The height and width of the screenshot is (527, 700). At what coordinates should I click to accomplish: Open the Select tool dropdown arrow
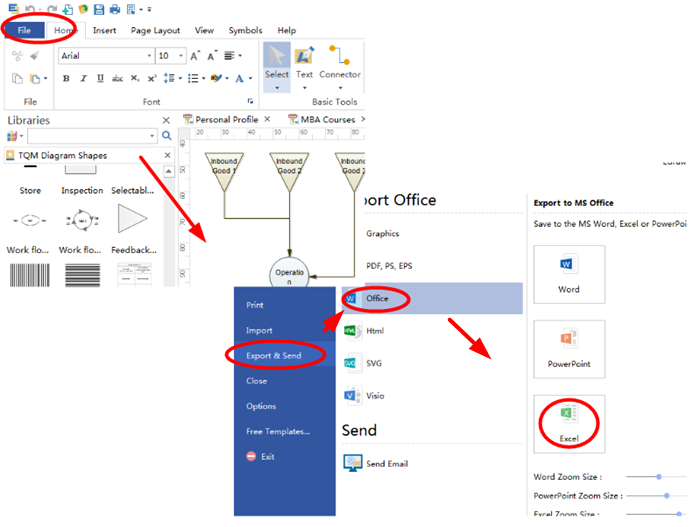pyautogui.click(x=277, y=88)
